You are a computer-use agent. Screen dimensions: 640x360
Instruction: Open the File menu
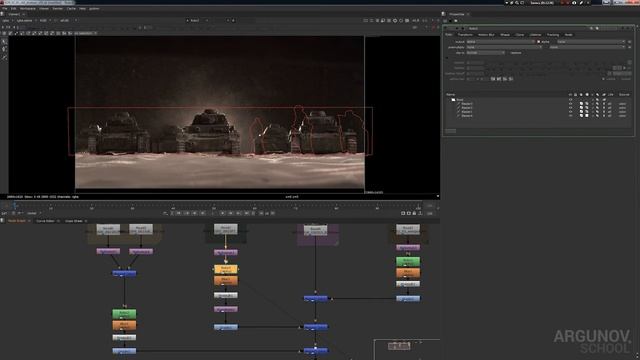coord(4,9)
